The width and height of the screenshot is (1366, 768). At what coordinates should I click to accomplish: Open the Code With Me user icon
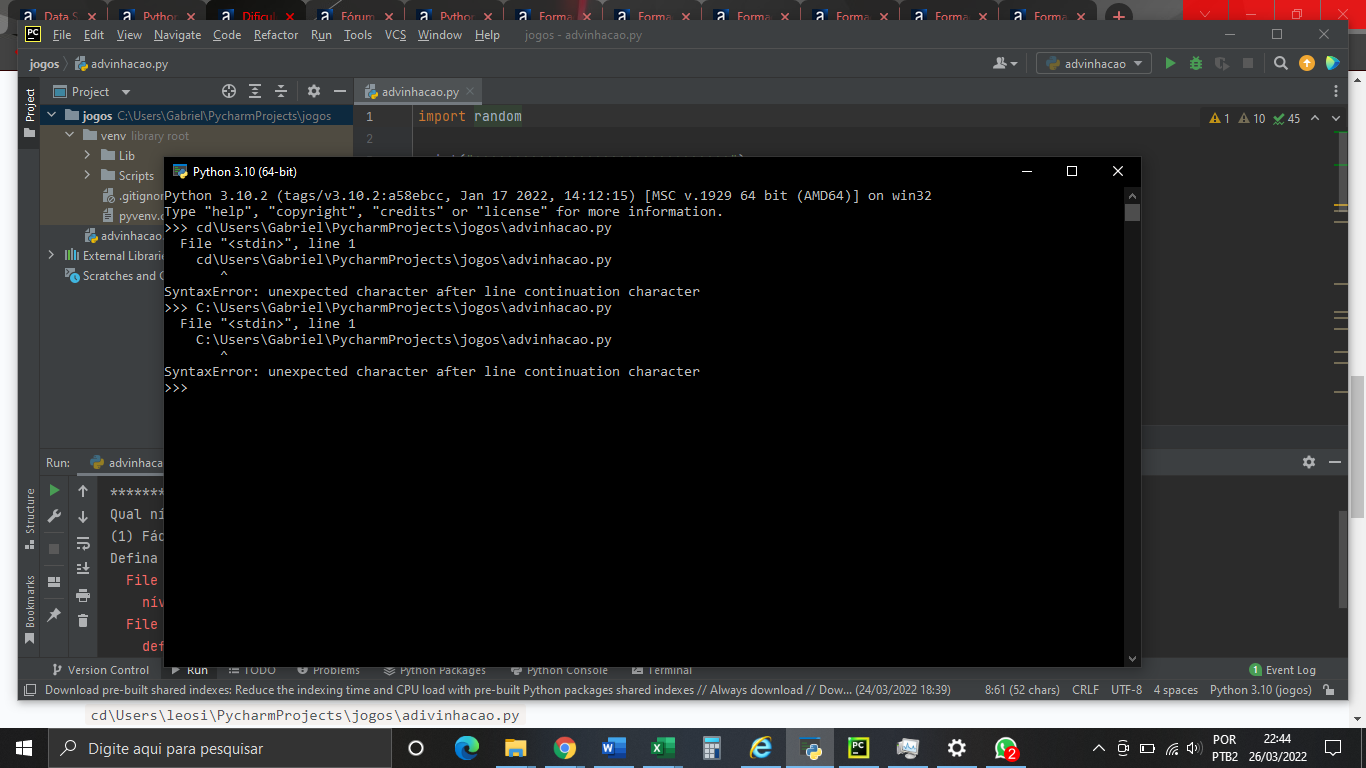1004,63
